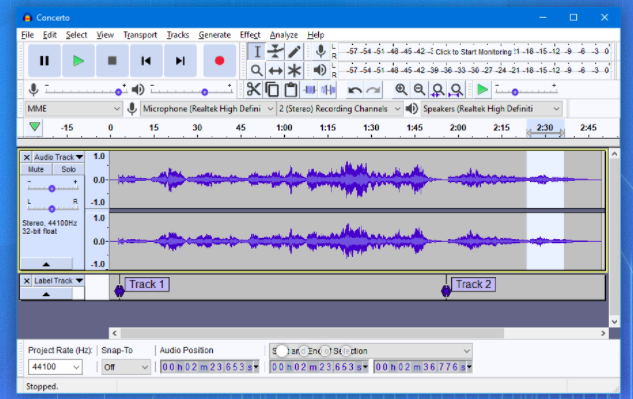Start playback with the green Play button
This screenshot has width=633, height=399.
point(78,61)
